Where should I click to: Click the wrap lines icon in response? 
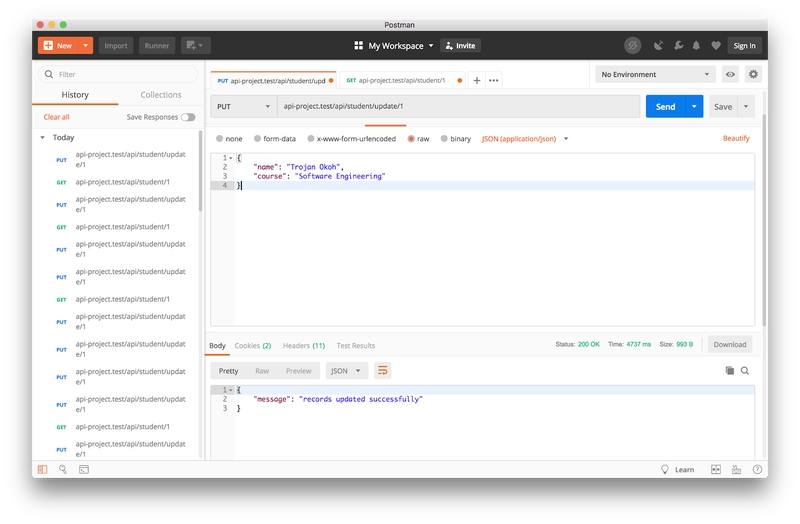click(382, 371)
